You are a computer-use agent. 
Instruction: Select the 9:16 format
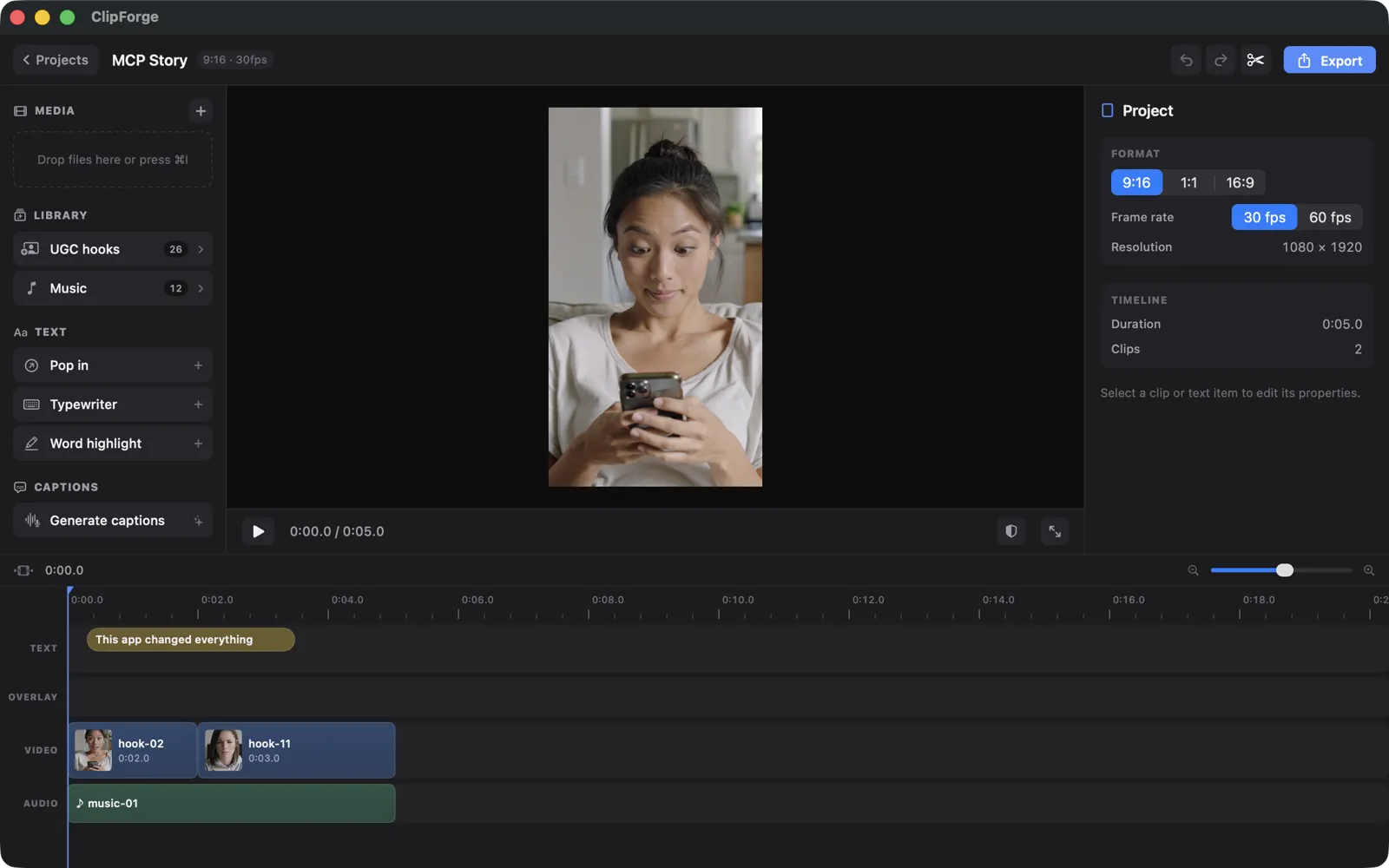1136,182
